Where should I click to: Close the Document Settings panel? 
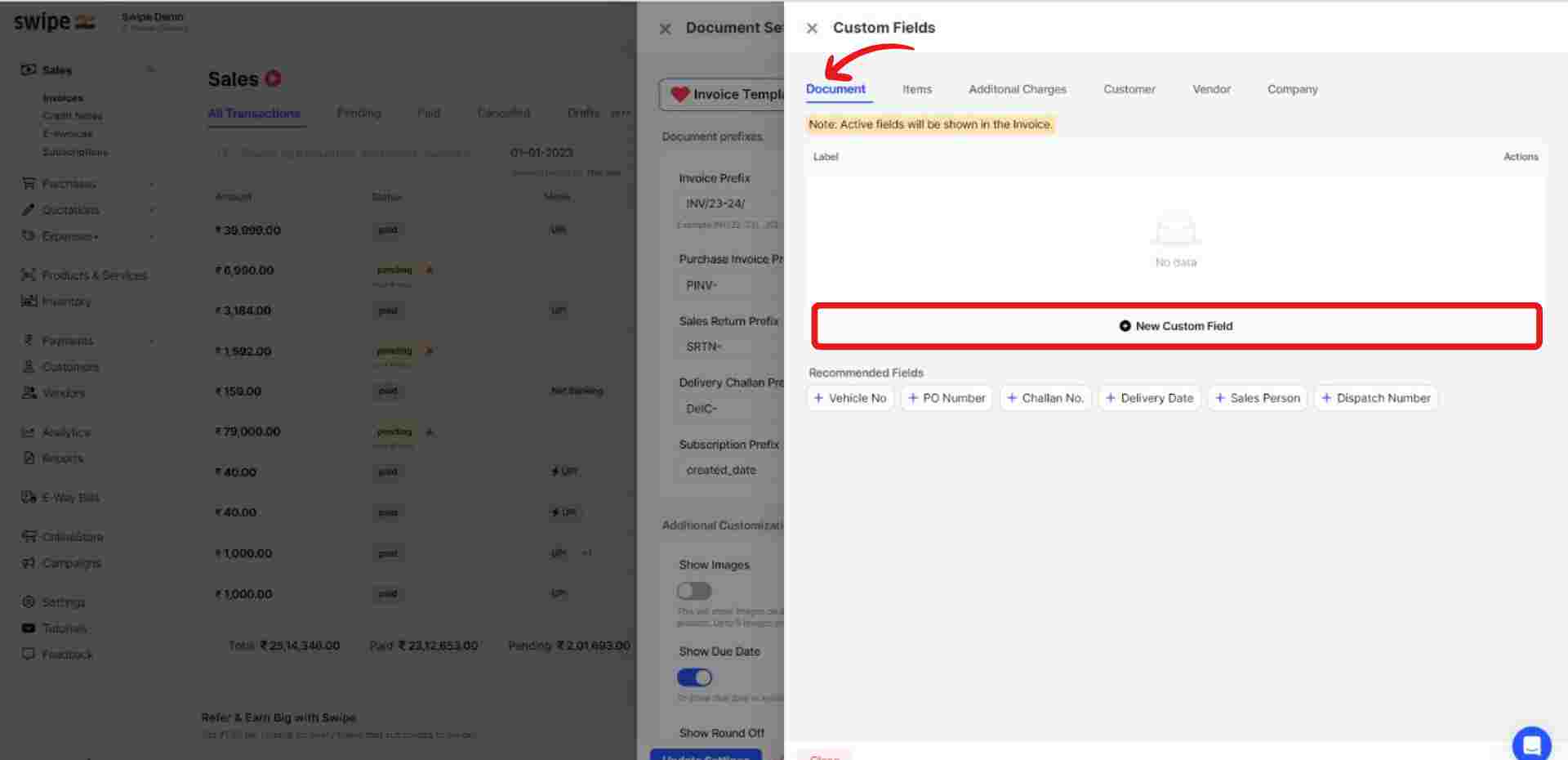tap(666, 29)
